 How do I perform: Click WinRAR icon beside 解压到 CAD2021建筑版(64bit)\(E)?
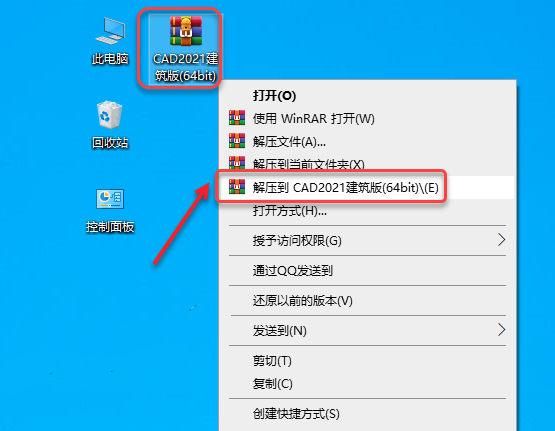click(237, 187)
